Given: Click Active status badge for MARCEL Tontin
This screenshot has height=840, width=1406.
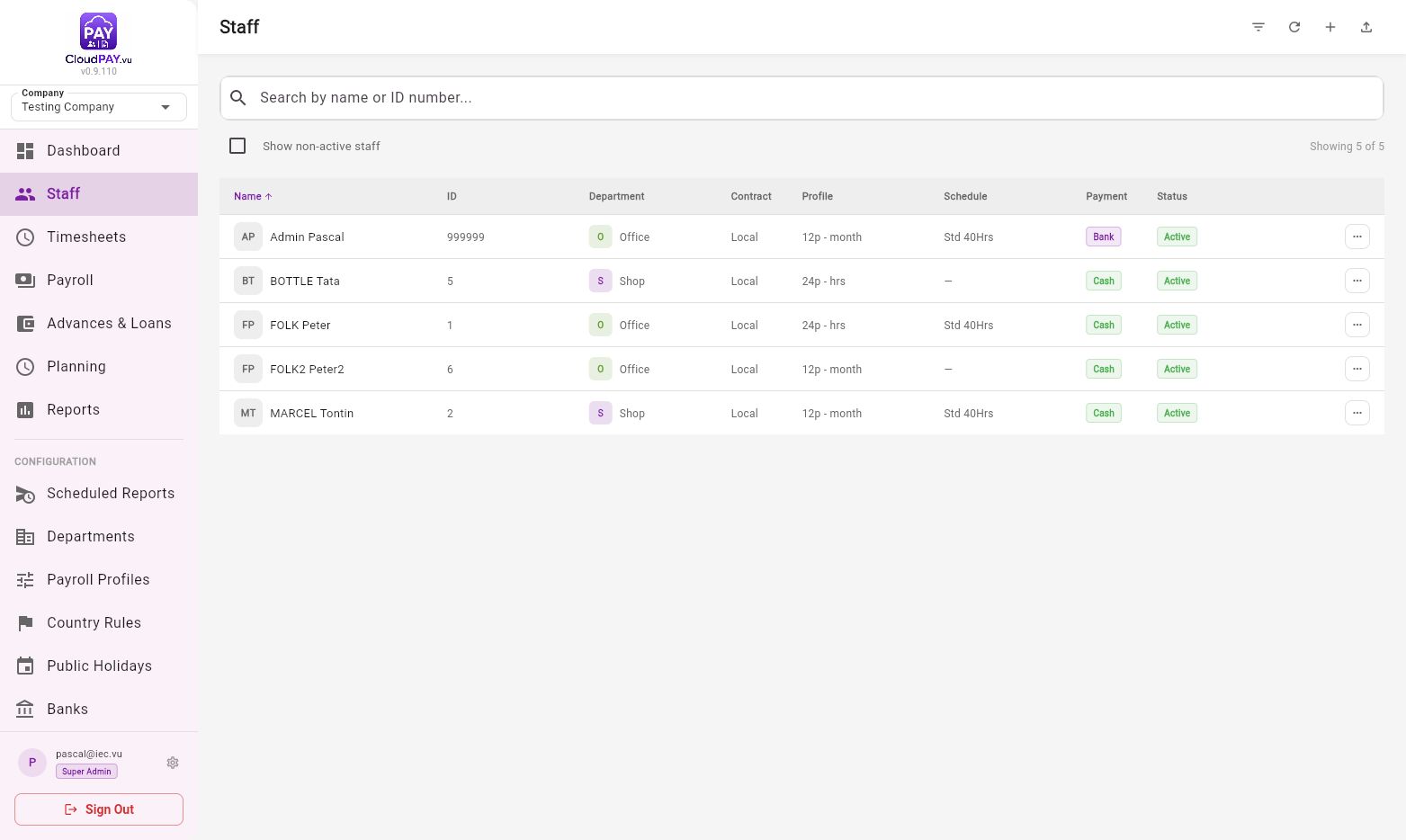Looking at the screenshot, I should (x=1177, y=413).
